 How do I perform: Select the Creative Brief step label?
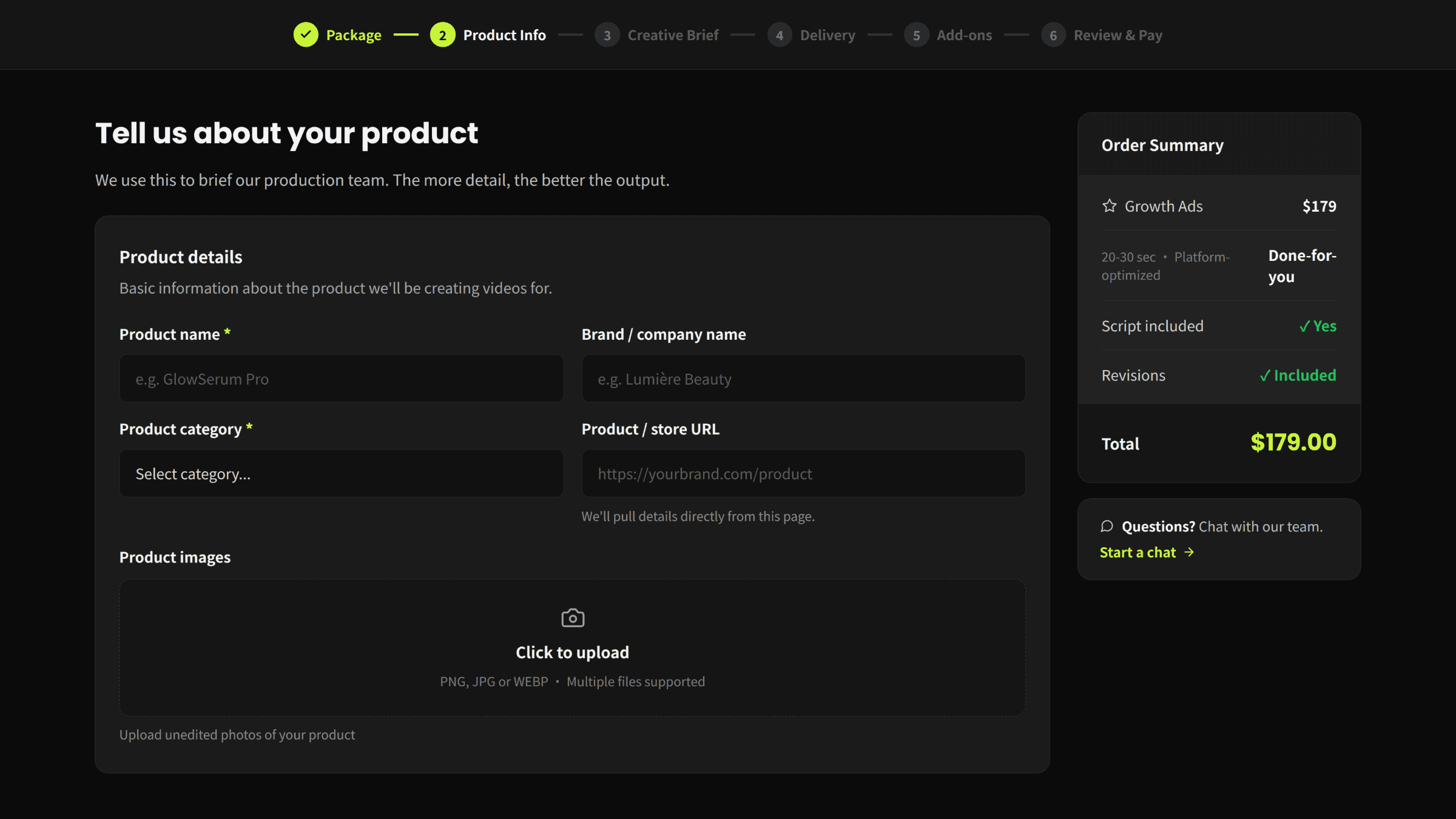[673, 35]
